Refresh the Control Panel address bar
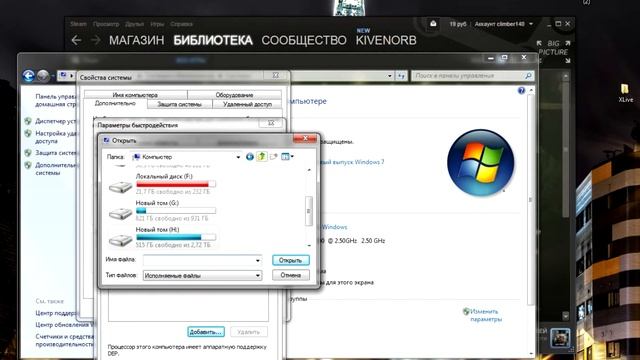640x360 pixels. (402, 76)
